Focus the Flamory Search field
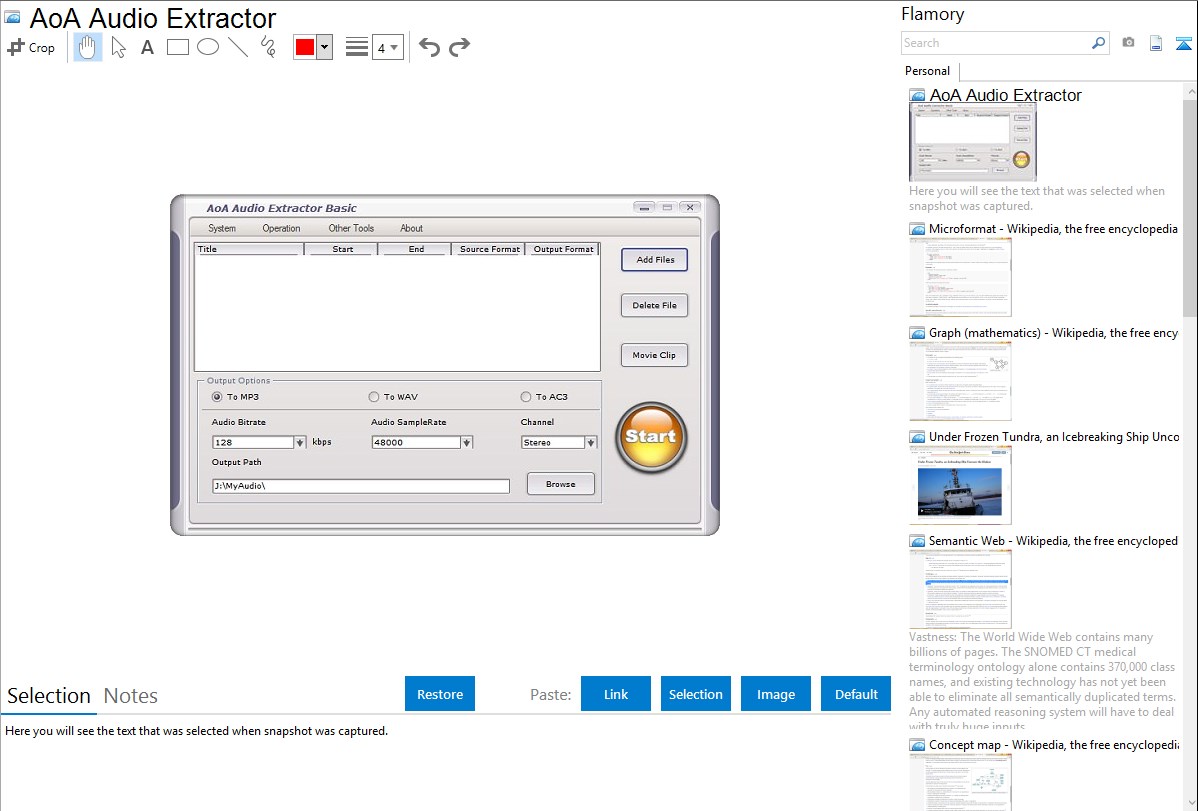Screen dimensions: 1198x811 (996, 43)
